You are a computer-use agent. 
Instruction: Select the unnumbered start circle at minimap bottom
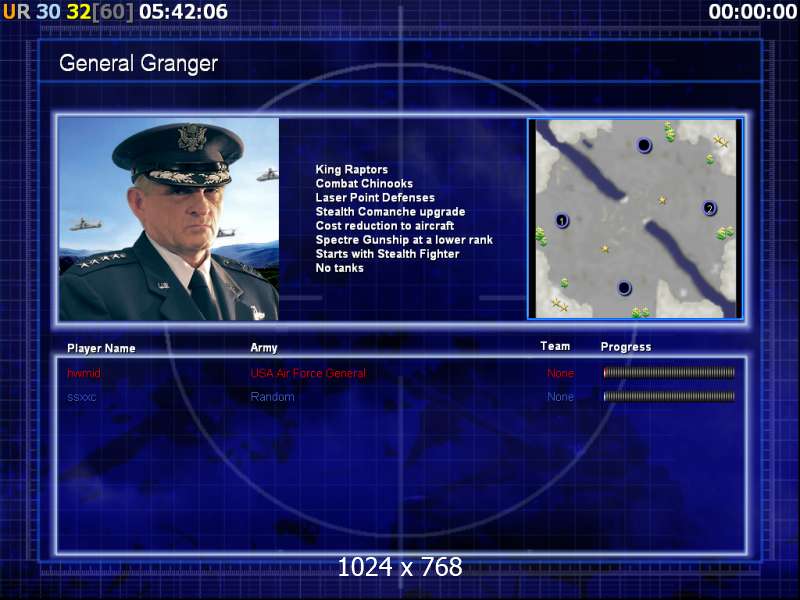point(624,288)
